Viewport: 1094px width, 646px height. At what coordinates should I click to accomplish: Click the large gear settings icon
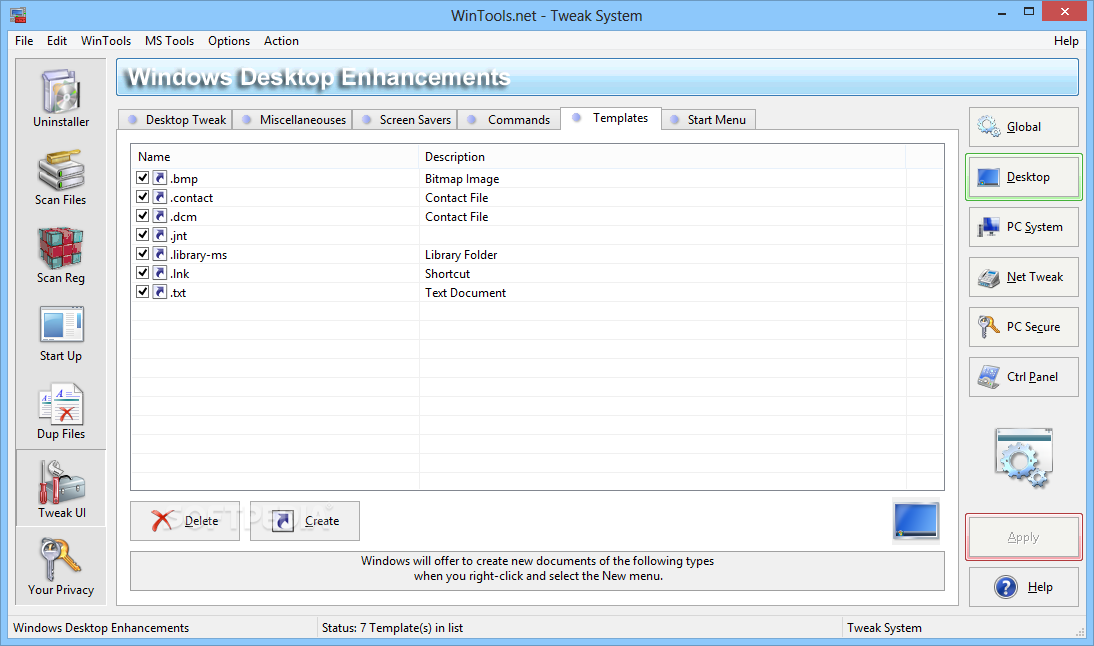coord(1023,458)
